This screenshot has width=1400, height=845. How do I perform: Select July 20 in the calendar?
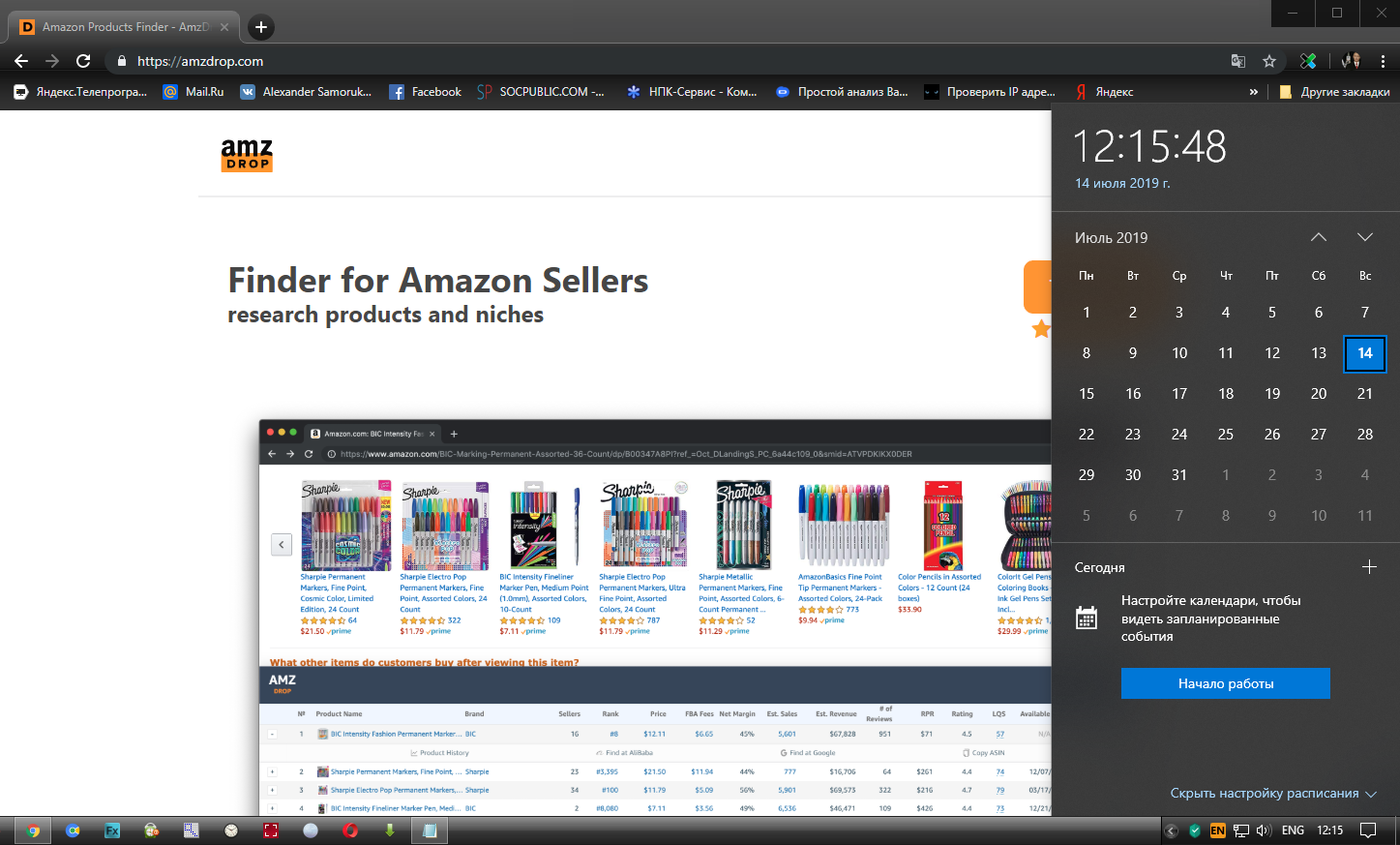tap(1319, 394)
